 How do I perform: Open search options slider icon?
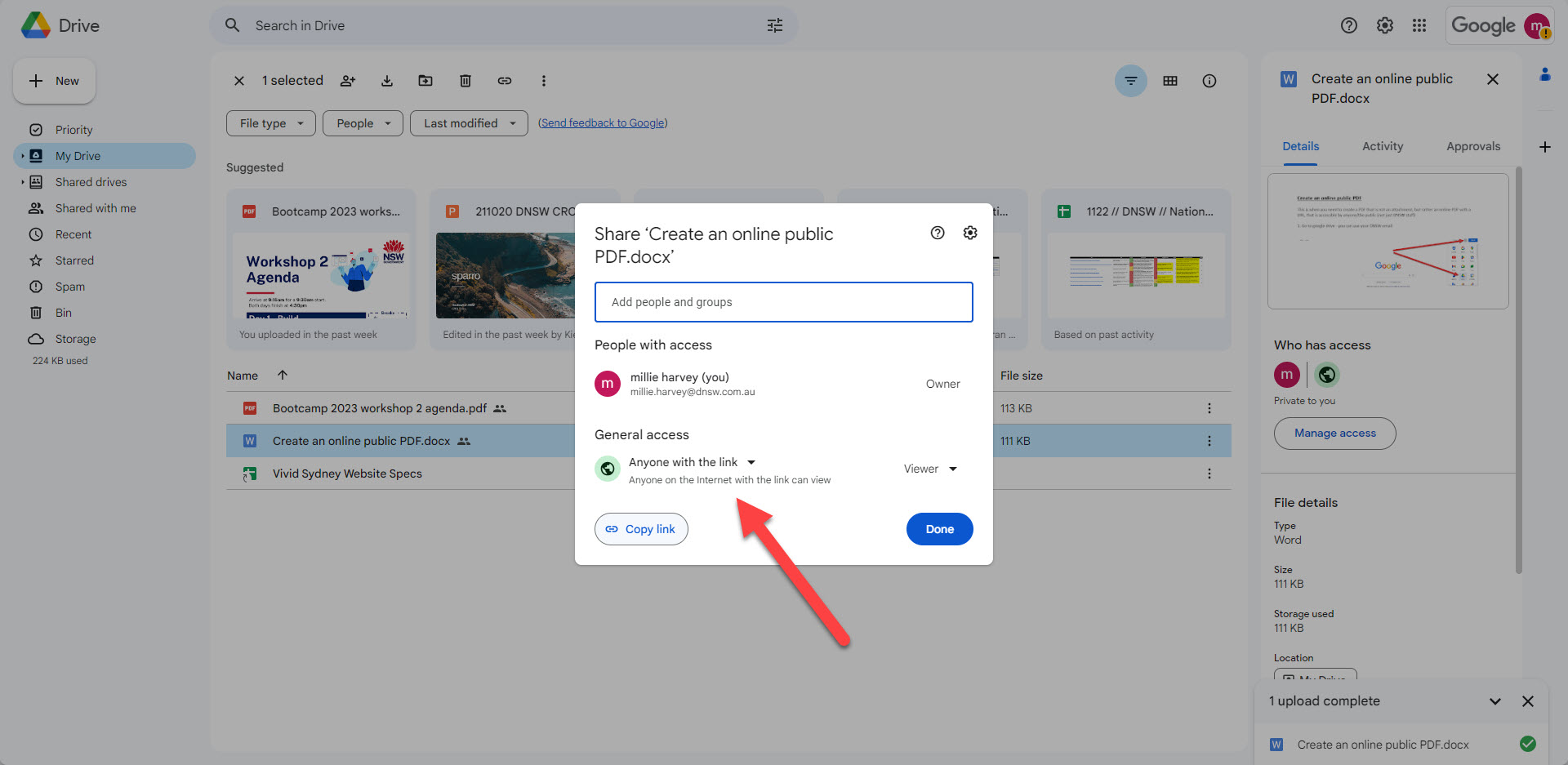[x=775, y=25]
